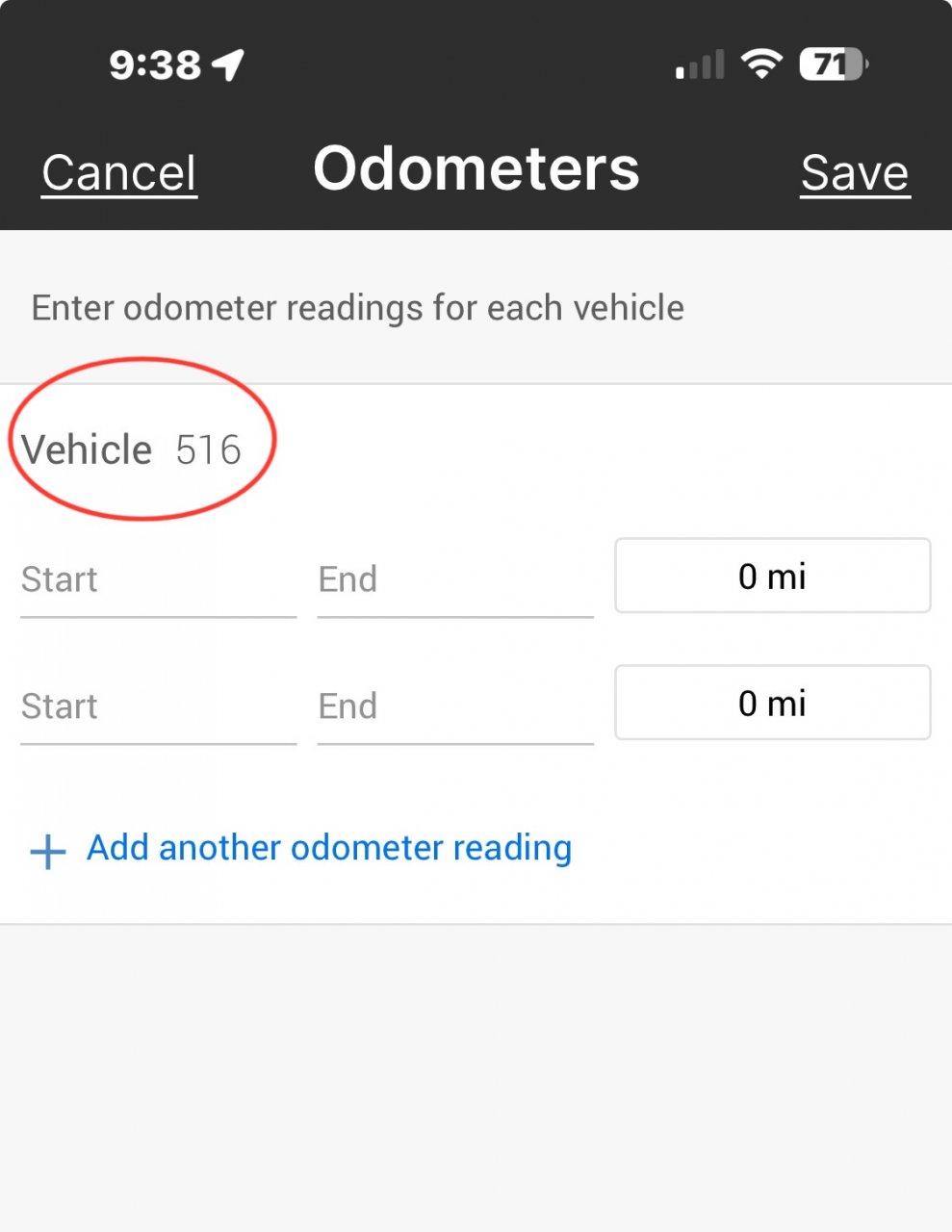
Task: Tap the battery level indicator
Action: tap(834, 64)
